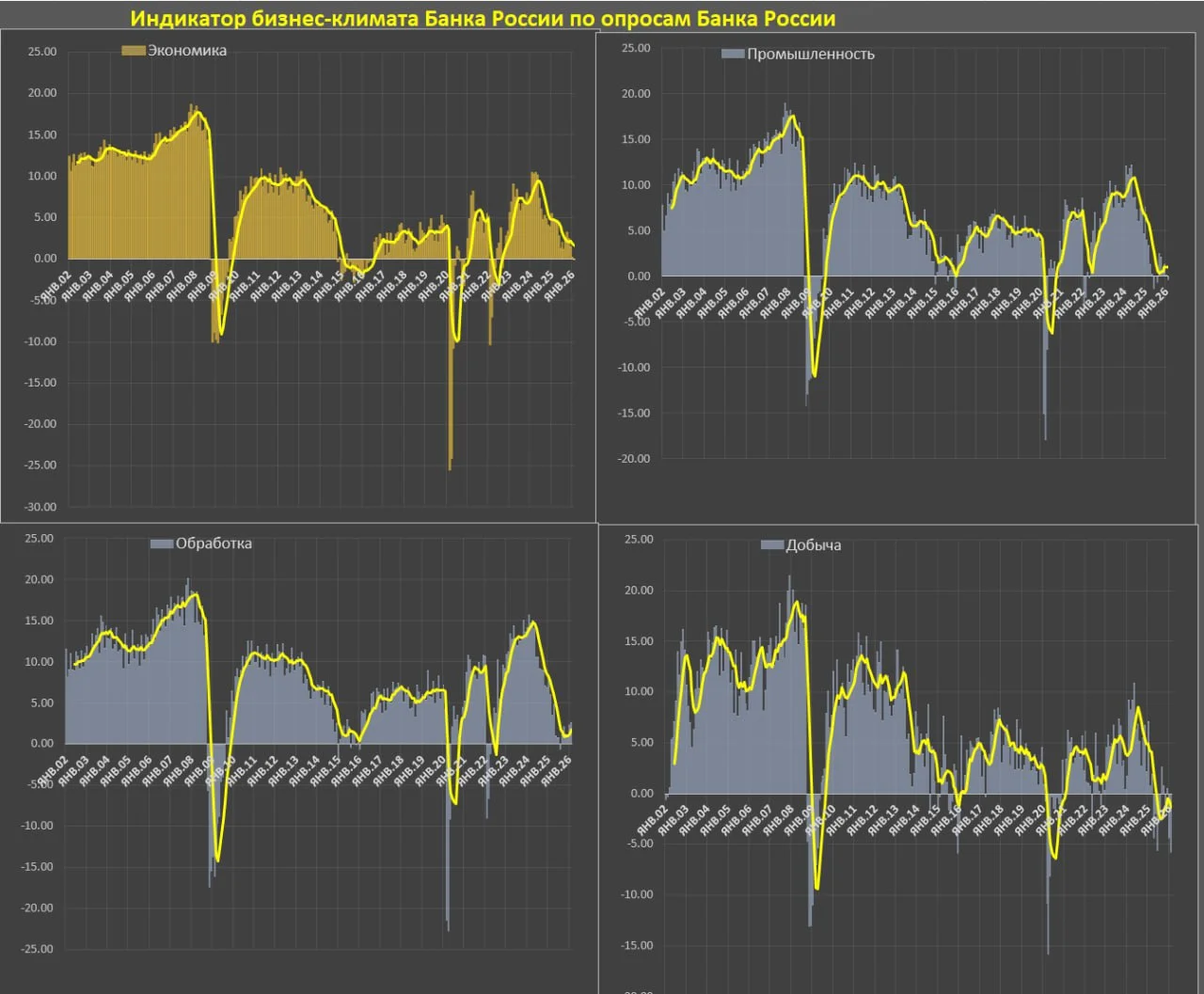Select the Добыча legend label text

[814, 545]
